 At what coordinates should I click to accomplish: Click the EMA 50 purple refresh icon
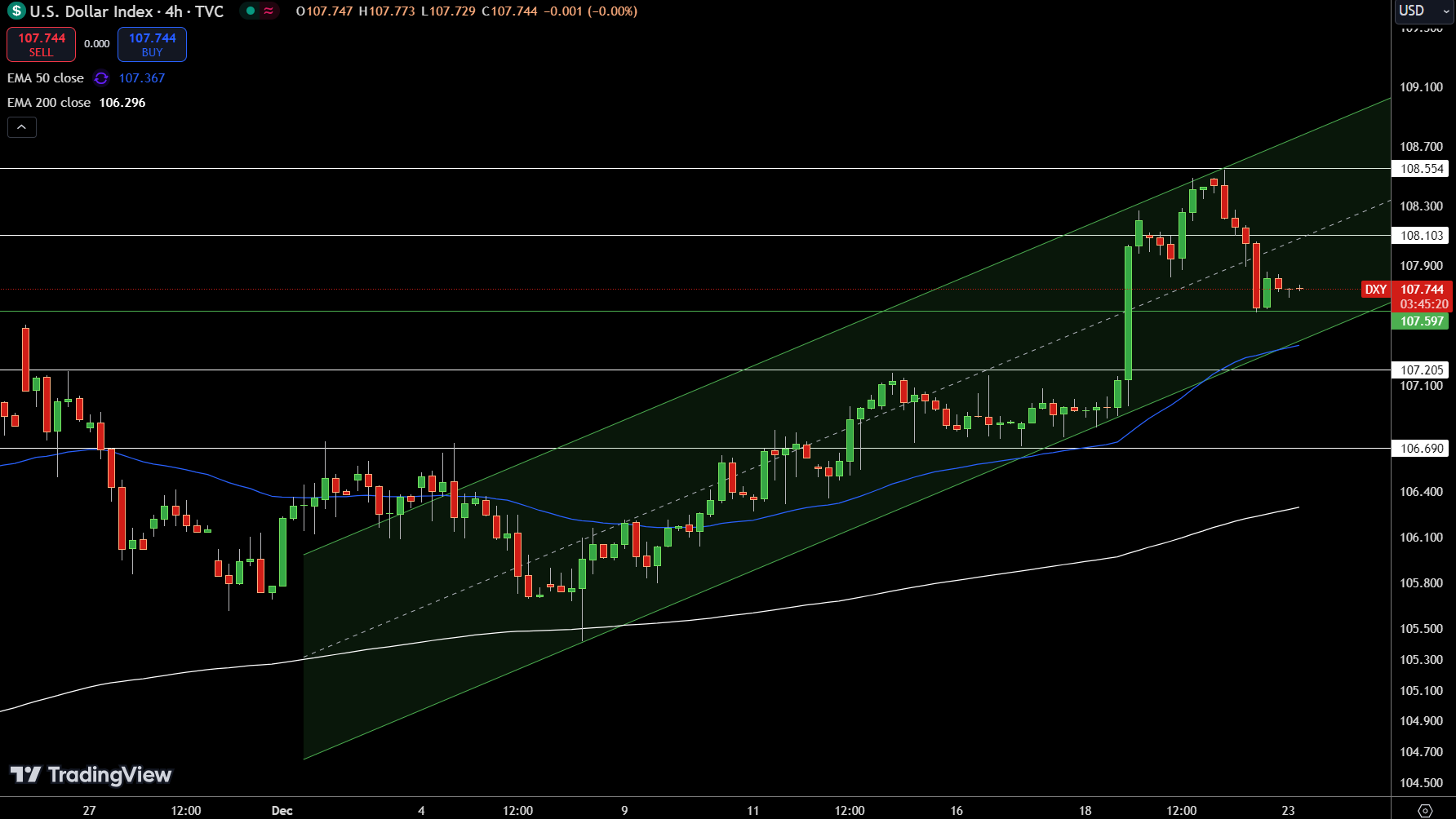click(x=101, y=78)
